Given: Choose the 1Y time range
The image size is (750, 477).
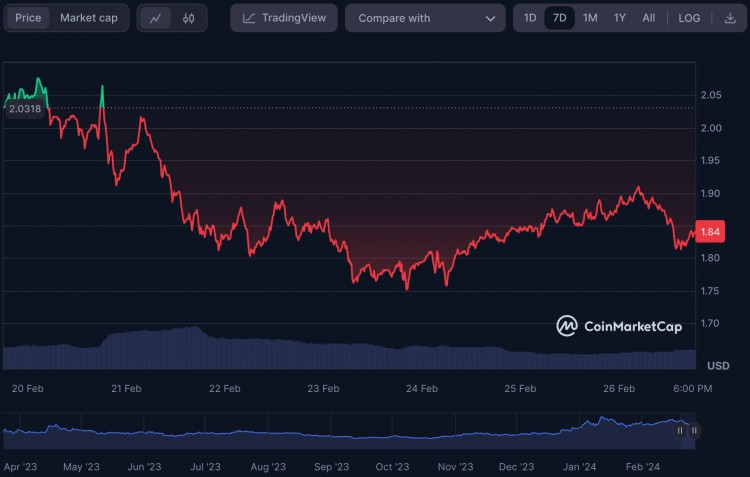Looking at the screenshot, I should click(x=620, y=18).
